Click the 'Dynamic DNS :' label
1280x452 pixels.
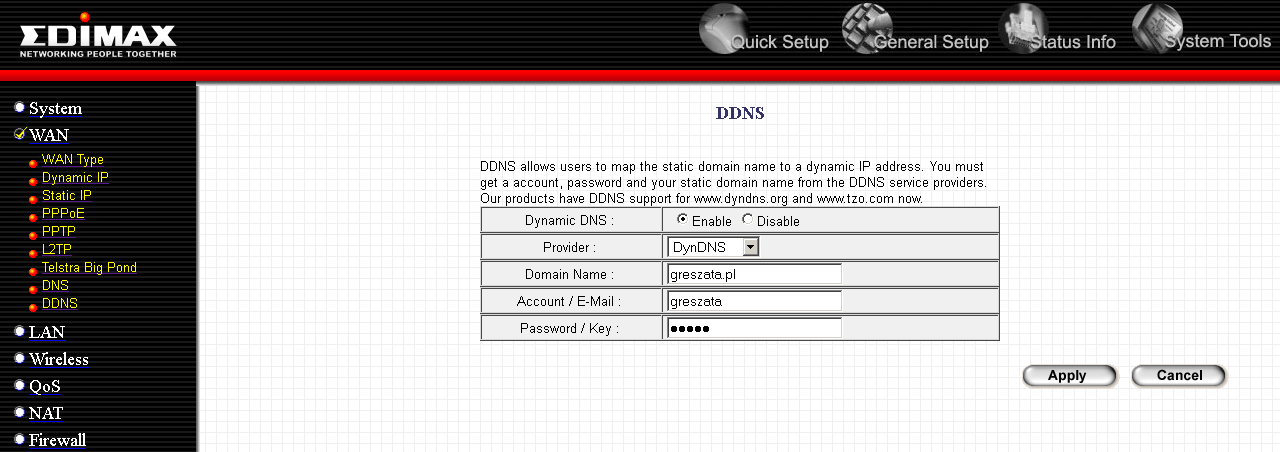(x=570, y=220)
